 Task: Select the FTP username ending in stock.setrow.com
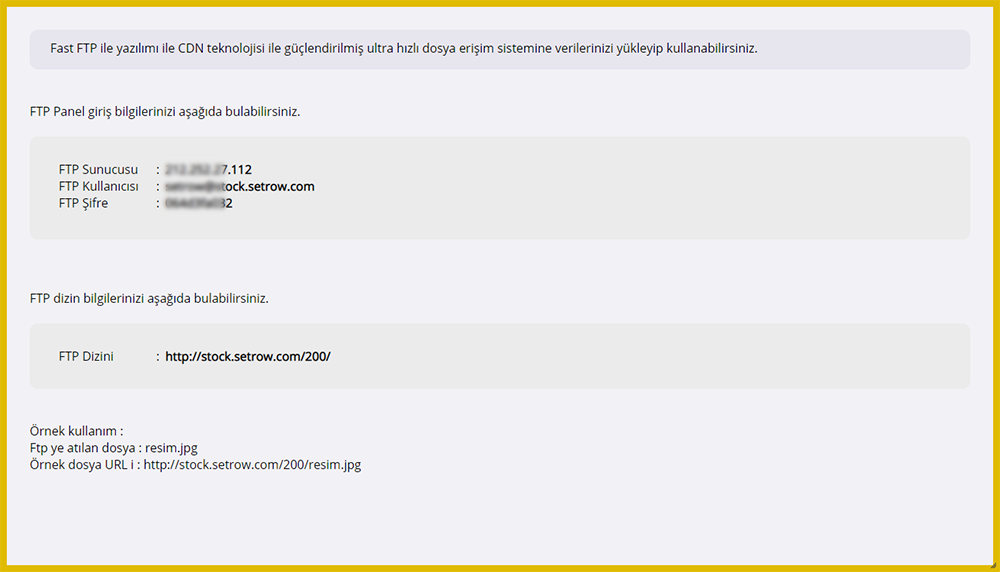(x=240, y=186)
